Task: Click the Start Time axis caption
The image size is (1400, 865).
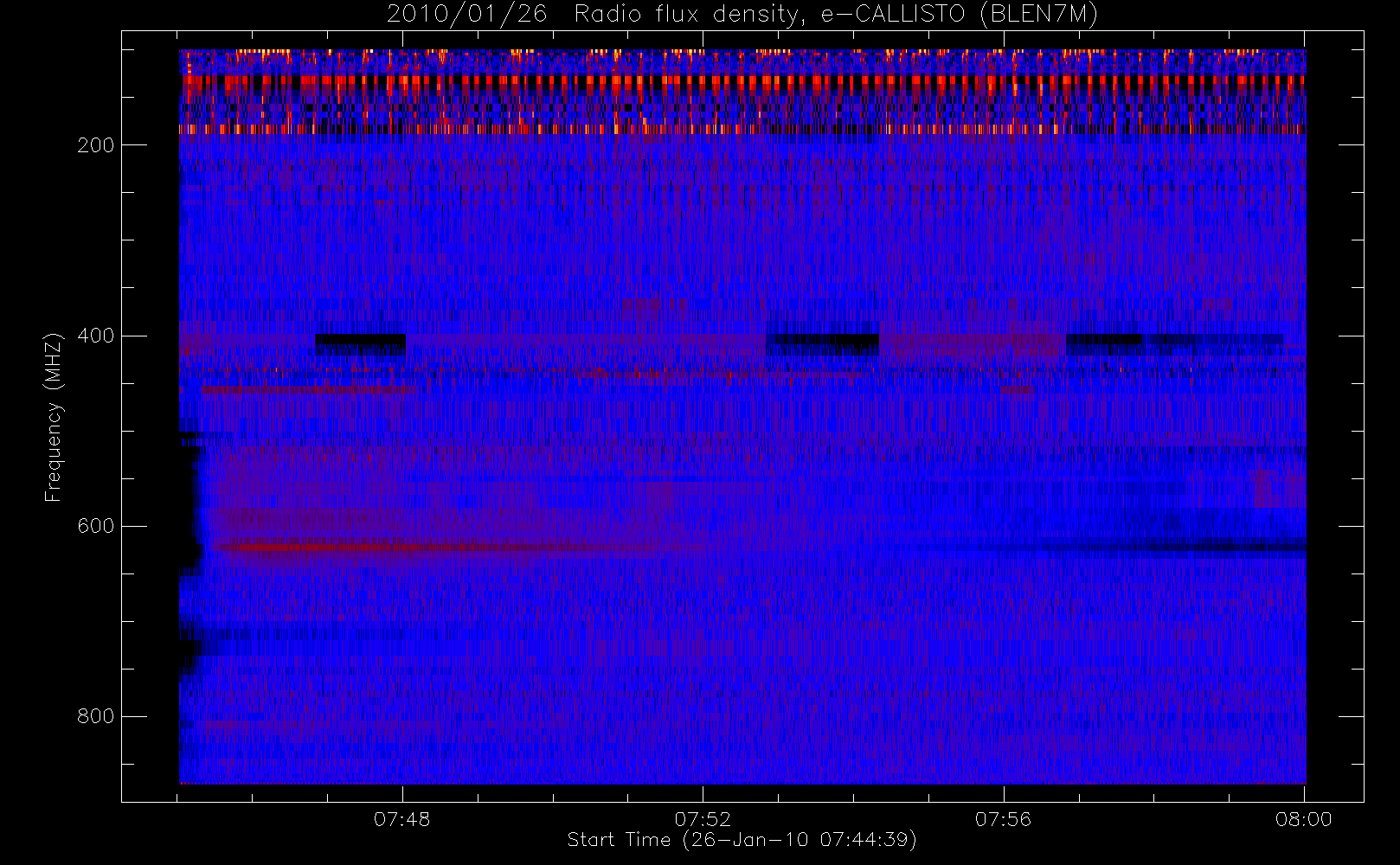Action: click(x=742, y=840)
